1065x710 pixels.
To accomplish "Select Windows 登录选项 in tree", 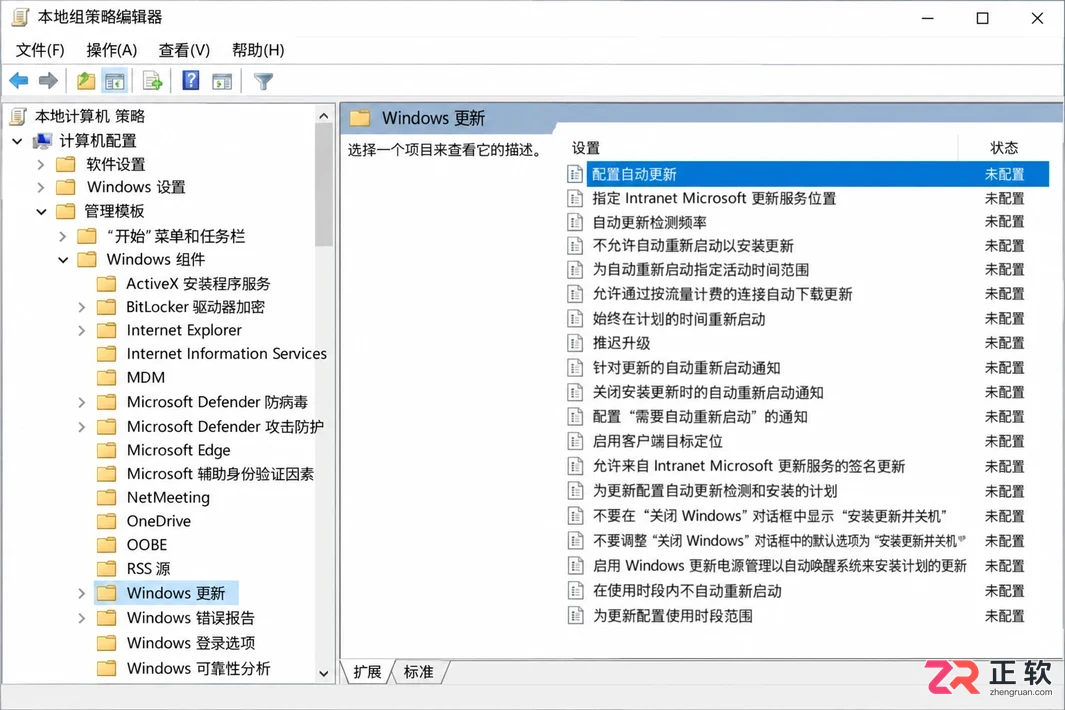I will pos(191,643).
